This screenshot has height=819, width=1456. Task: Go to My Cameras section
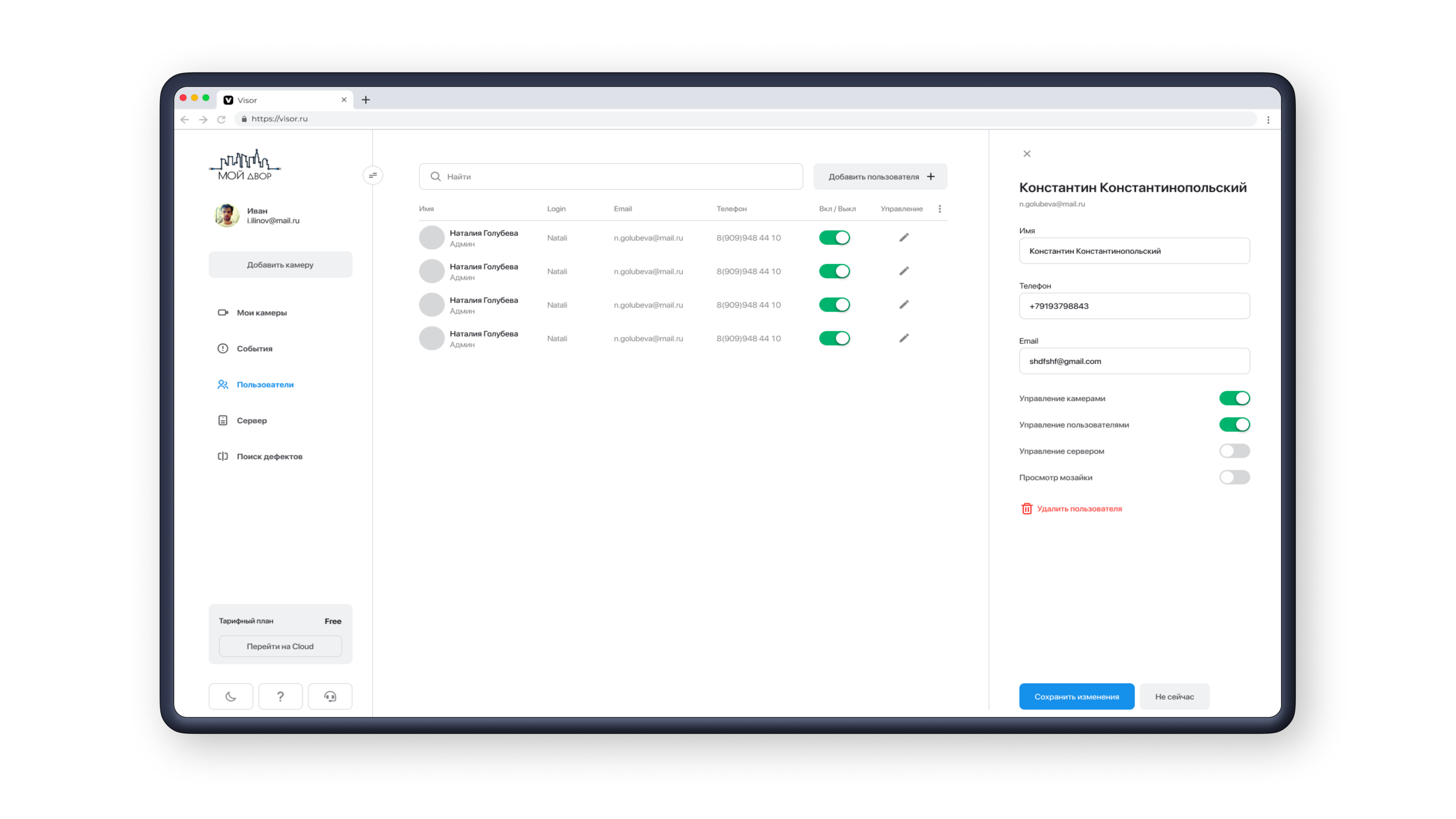coord(261,313)
